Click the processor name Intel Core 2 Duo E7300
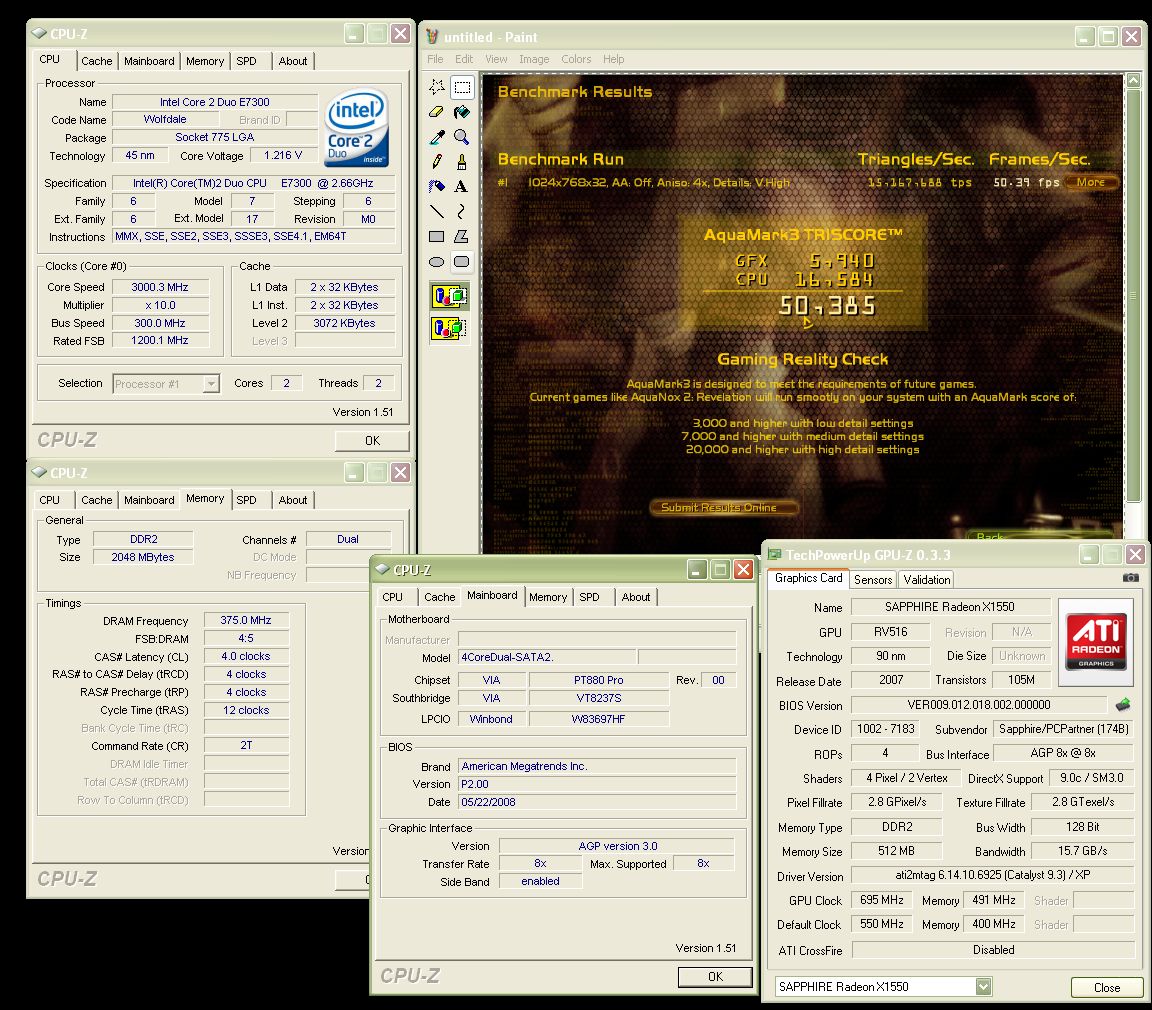This screenshot has height=1010, width=1152. pyautogui.click(x=215, y=102)
